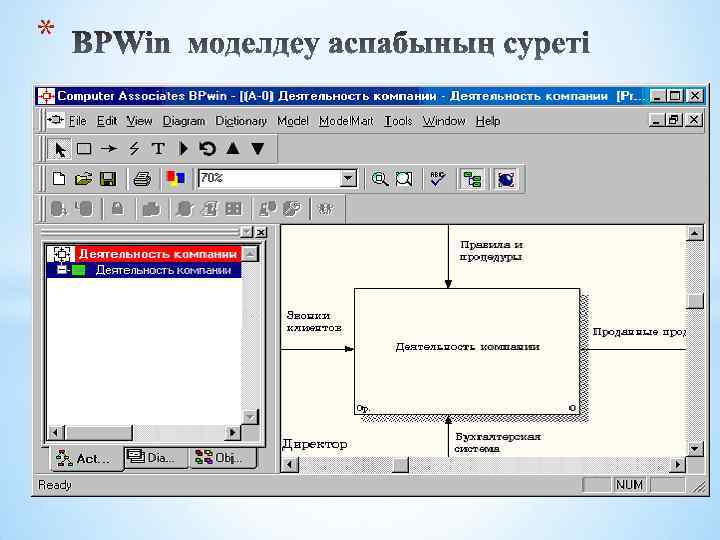
Task: Open the Help menu
Action: (488, 121)
